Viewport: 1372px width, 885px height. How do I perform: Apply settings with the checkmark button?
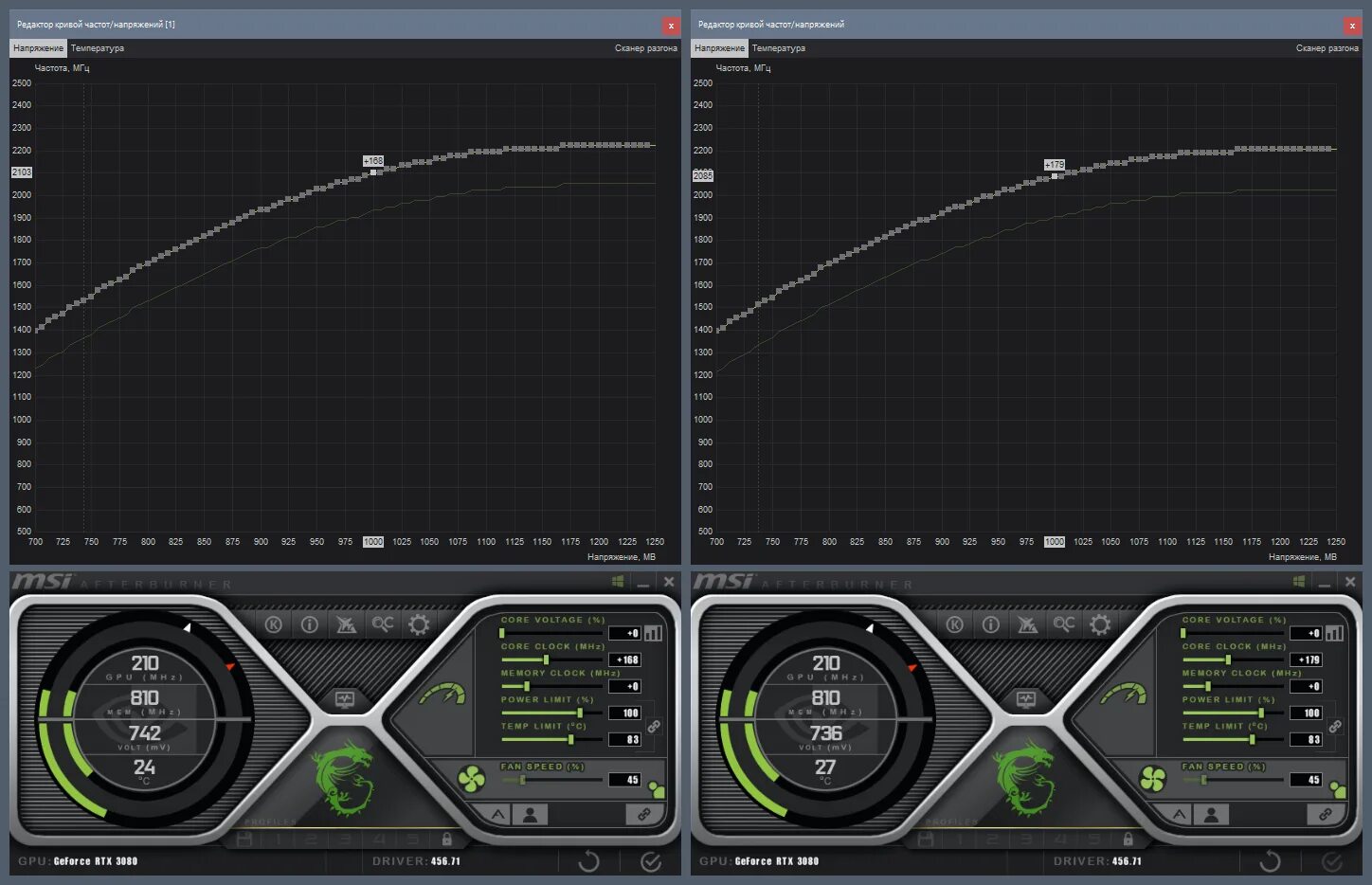(x=652, y=862)
